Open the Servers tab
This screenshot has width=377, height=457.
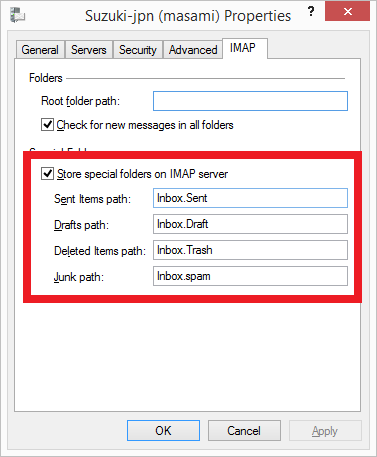coord(89,50)
